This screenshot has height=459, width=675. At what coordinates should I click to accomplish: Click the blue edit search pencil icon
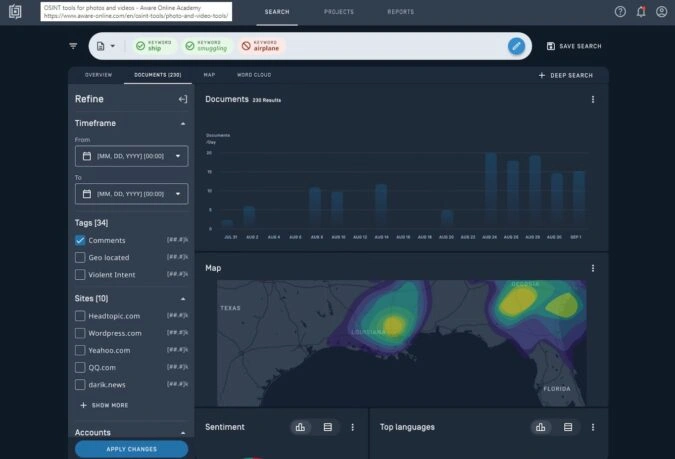coord(516,46)
